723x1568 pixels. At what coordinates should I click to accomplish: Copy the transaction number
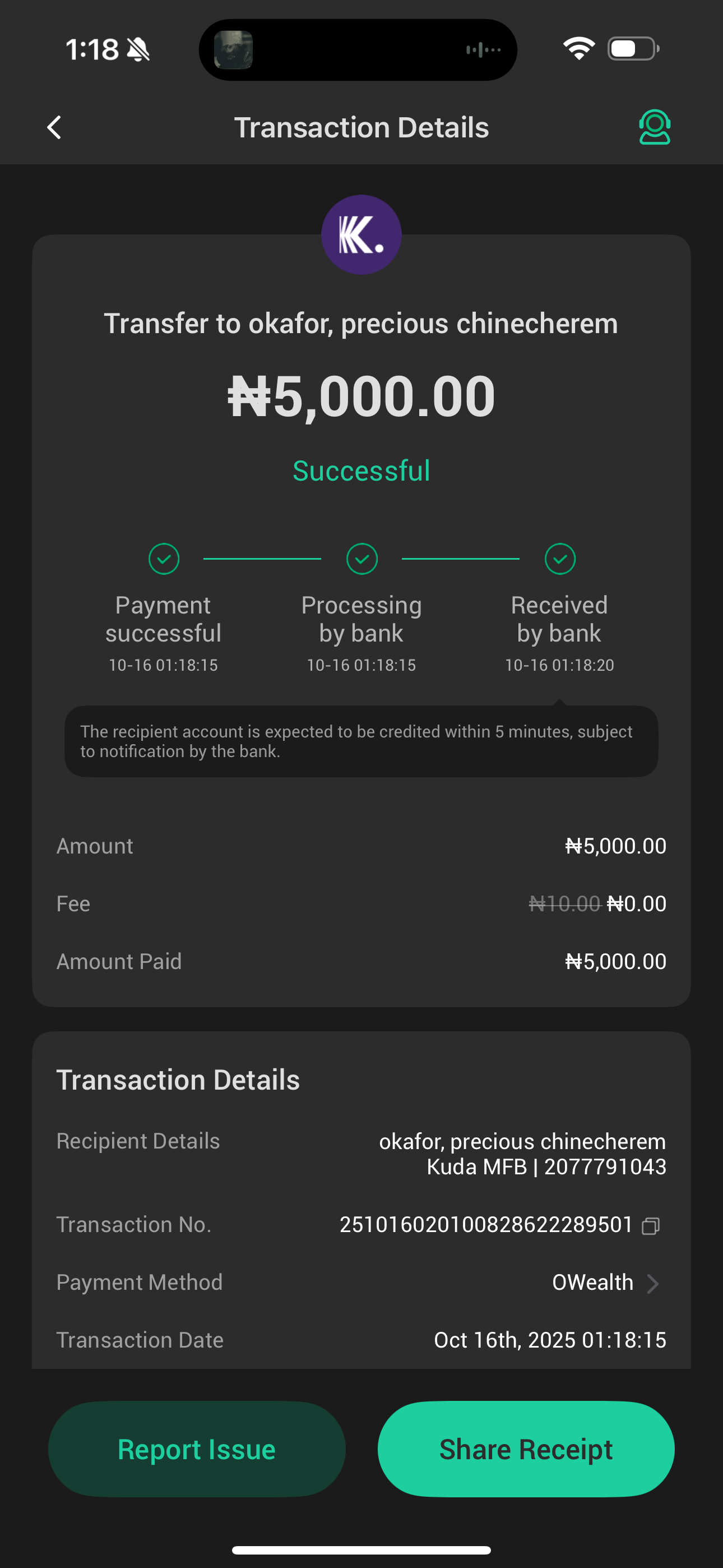pos(651,1225)
